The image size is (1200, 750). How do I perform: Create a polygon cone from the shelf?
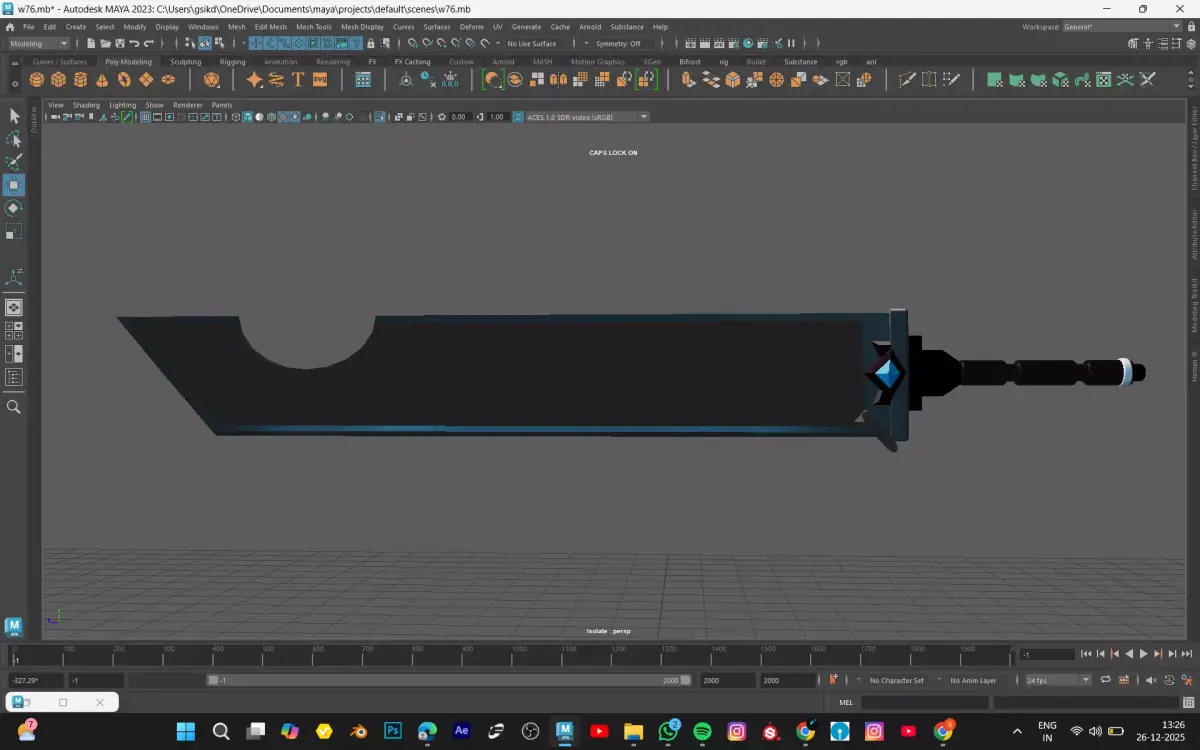(102, 80)
